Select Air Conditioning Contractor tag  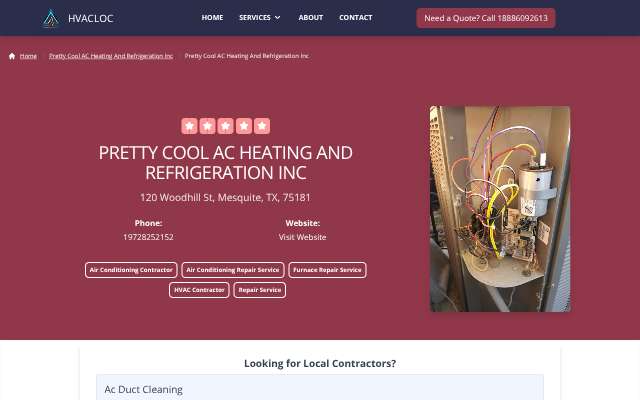131,270
